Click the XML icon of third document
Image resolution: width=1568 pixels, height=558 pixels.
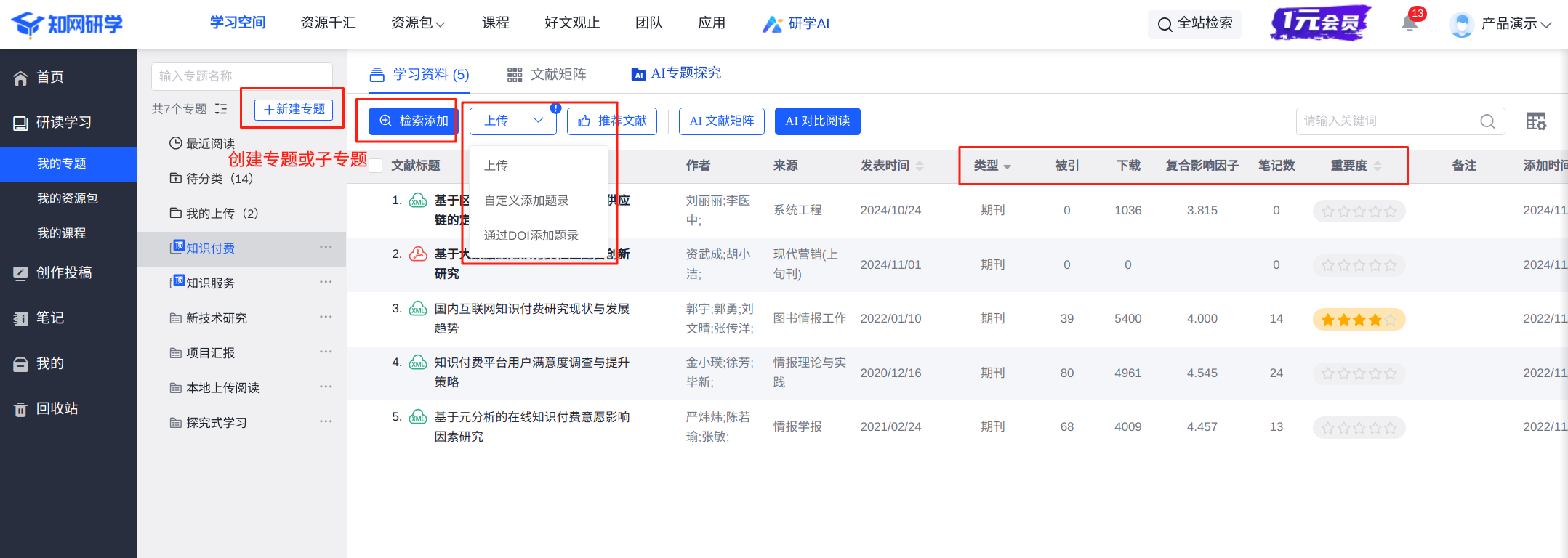coord(418,309)
